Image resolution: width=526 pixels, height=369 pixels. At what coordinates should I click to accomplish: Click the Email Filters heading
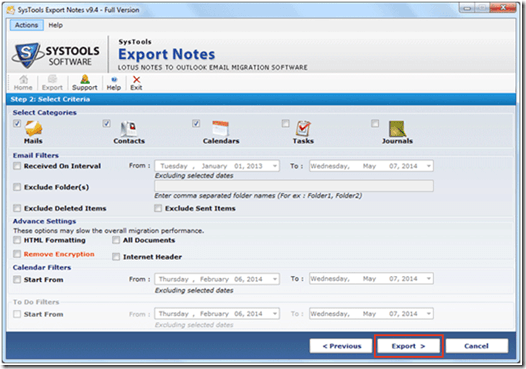pyautogui.click(x=36, y=156)
